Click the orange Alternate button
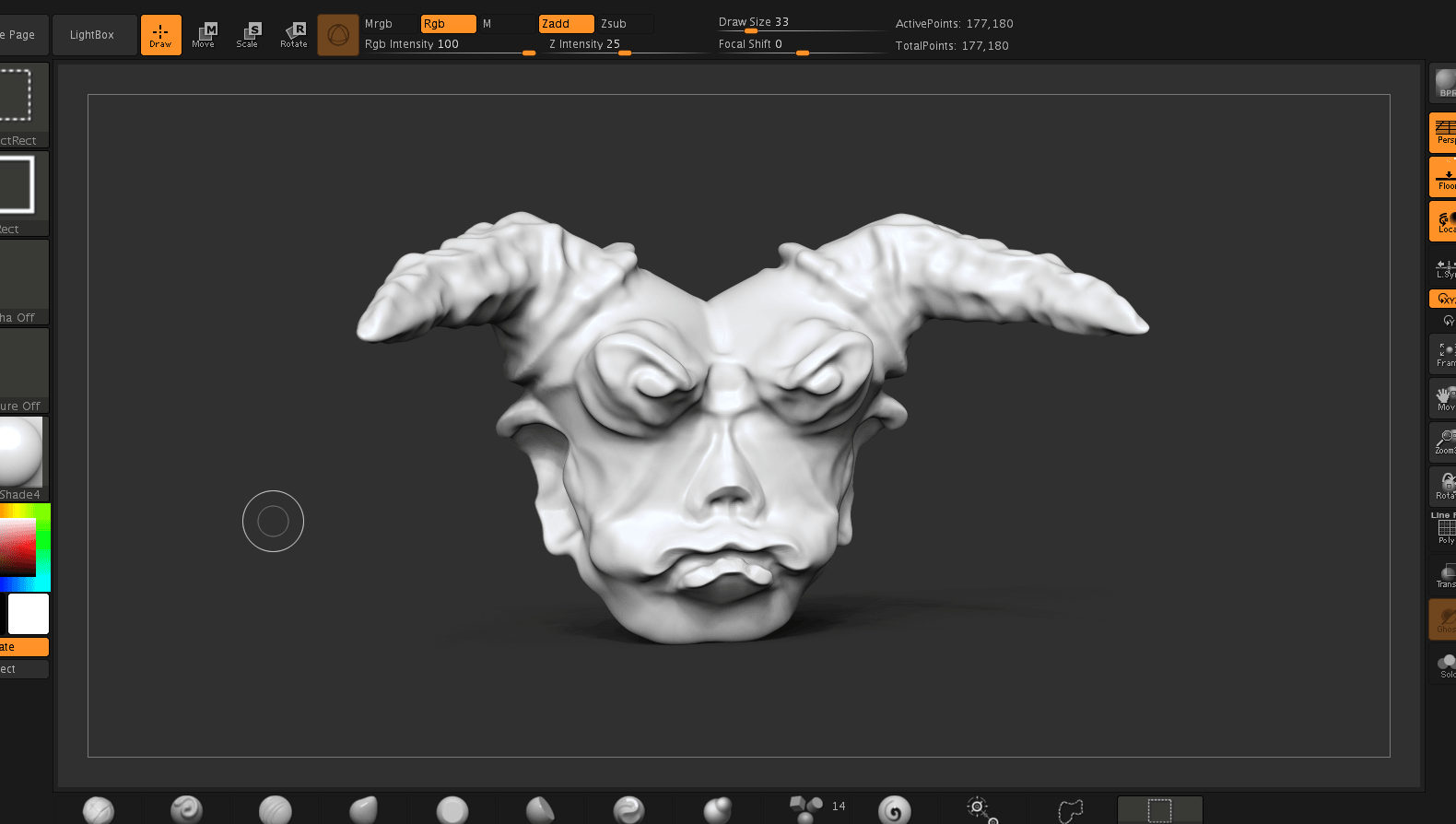This screenshot has height=824, width=1456. [24, 647]
